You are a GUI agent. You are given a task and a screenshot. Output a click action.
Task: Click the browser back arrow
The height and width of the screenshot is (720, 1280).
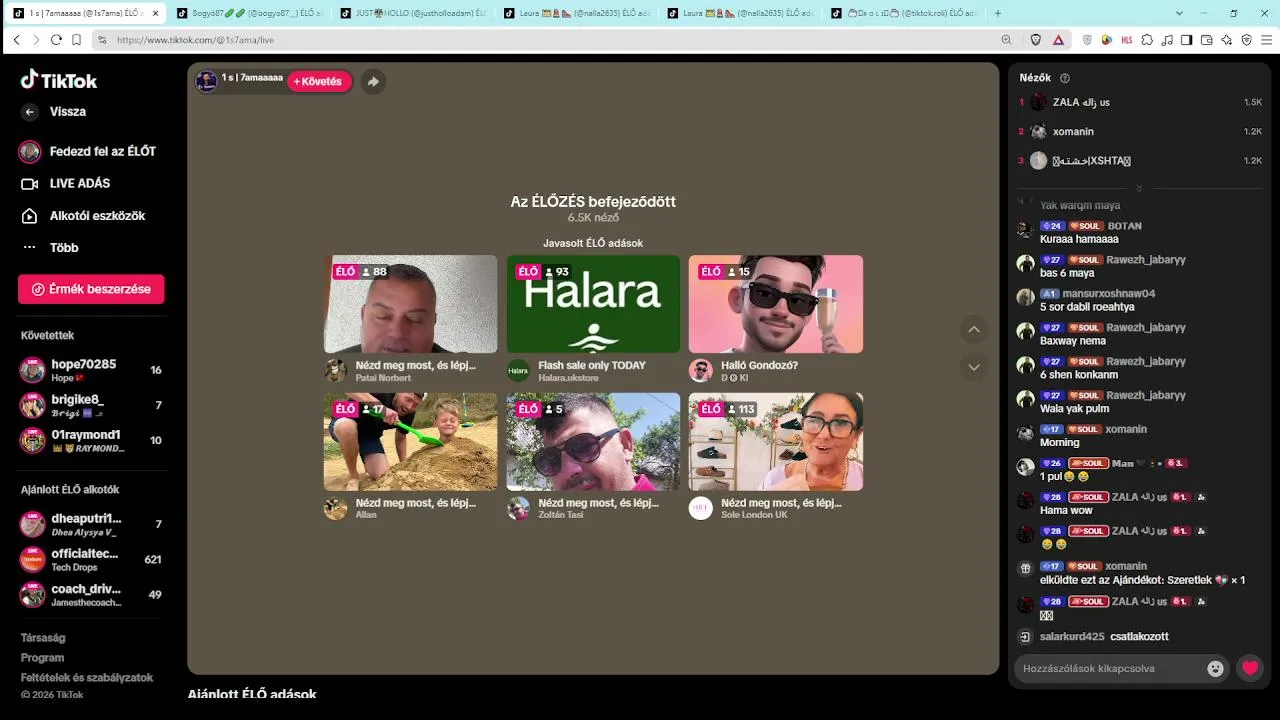tap(17, 40)
